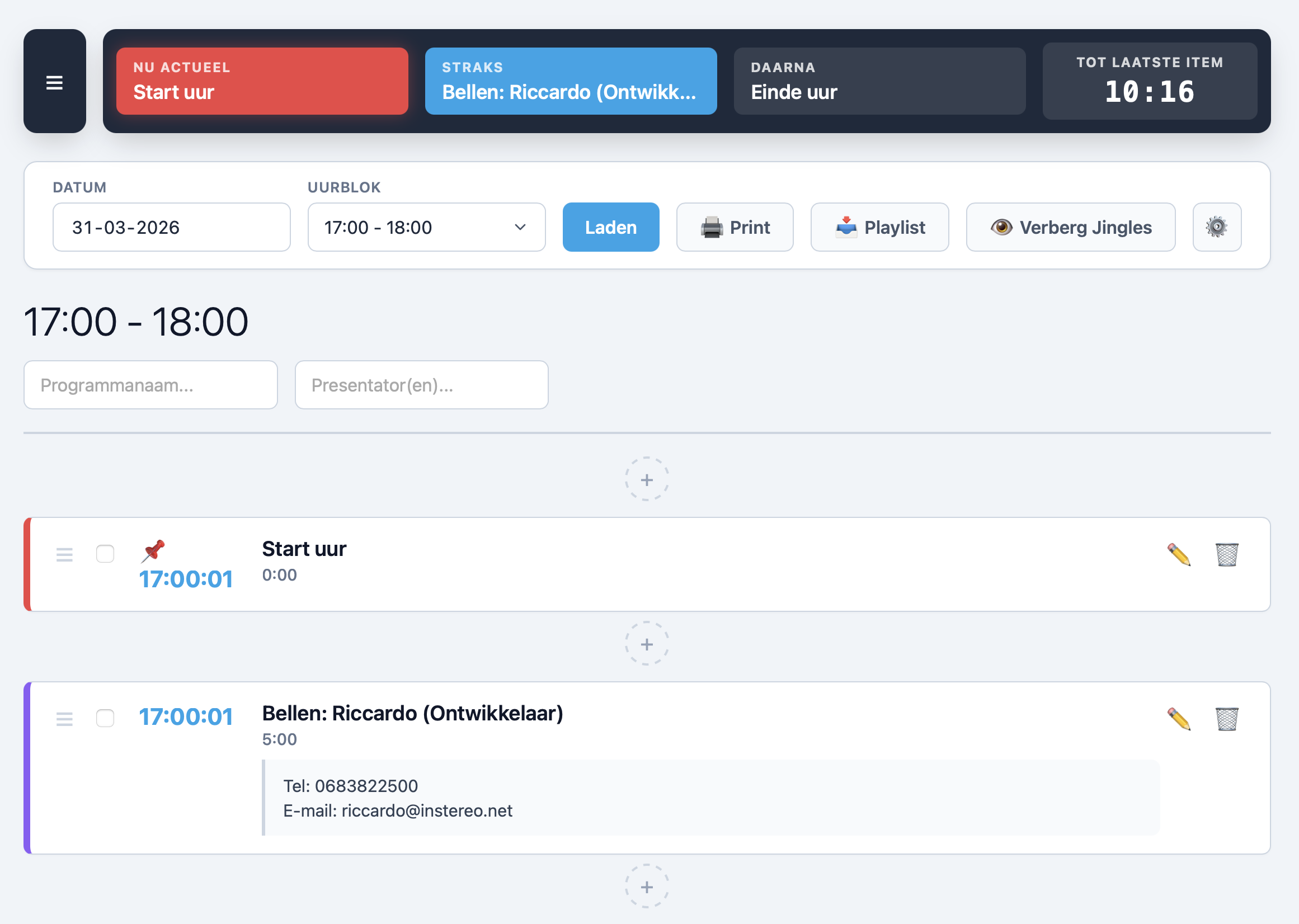
Task: Delete the Start uur item
Action: tap(1227, 554)
